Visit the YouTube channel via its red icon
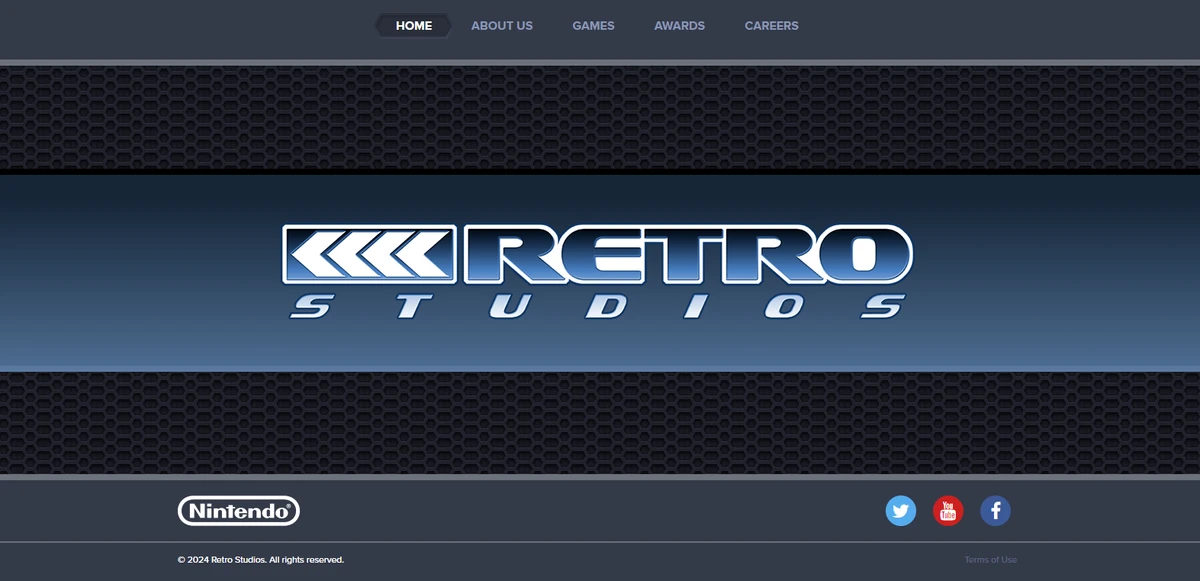The image size is (1200, 581). [948, 510]
